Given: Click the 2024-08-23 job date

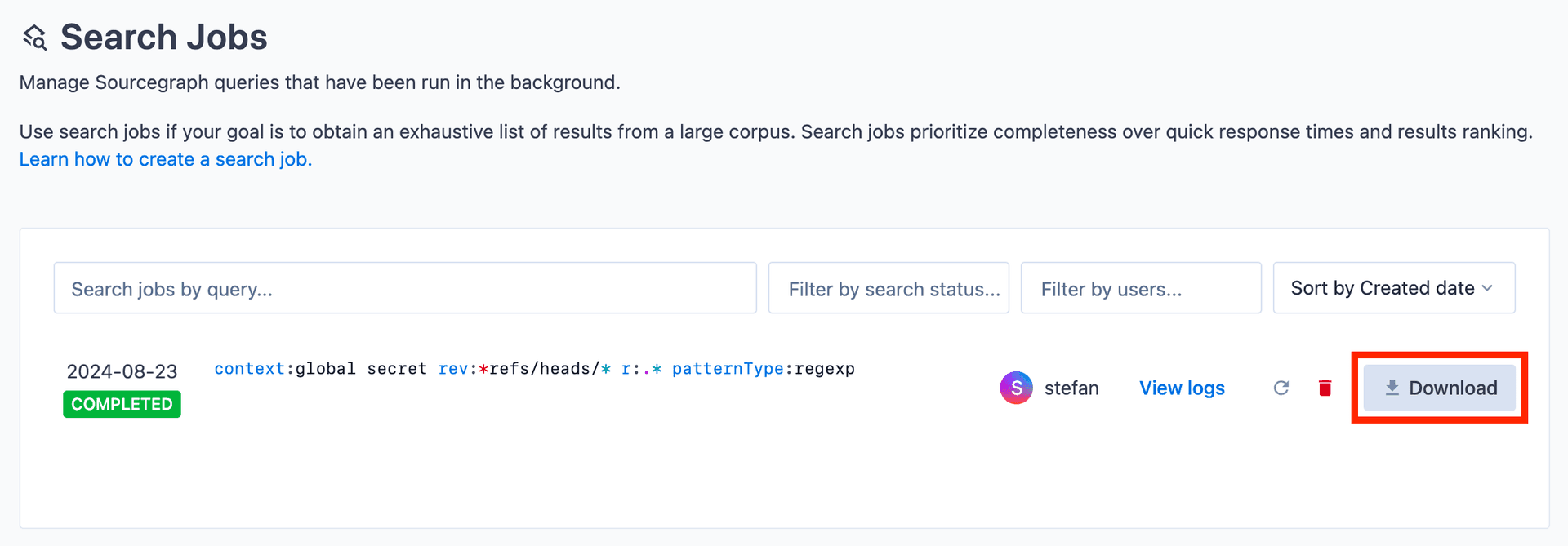Looking at the screenshot, I should (x=122, y=371).
